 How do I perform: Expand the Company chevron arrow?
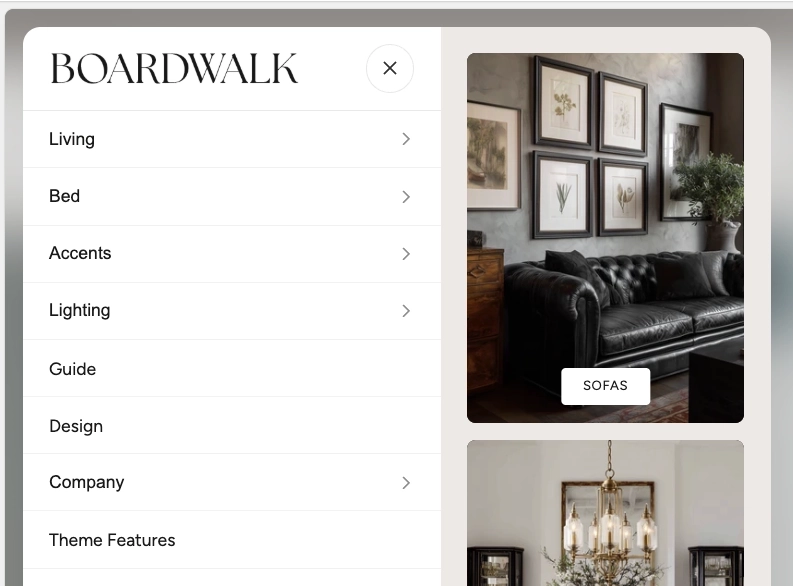point(406,483)
